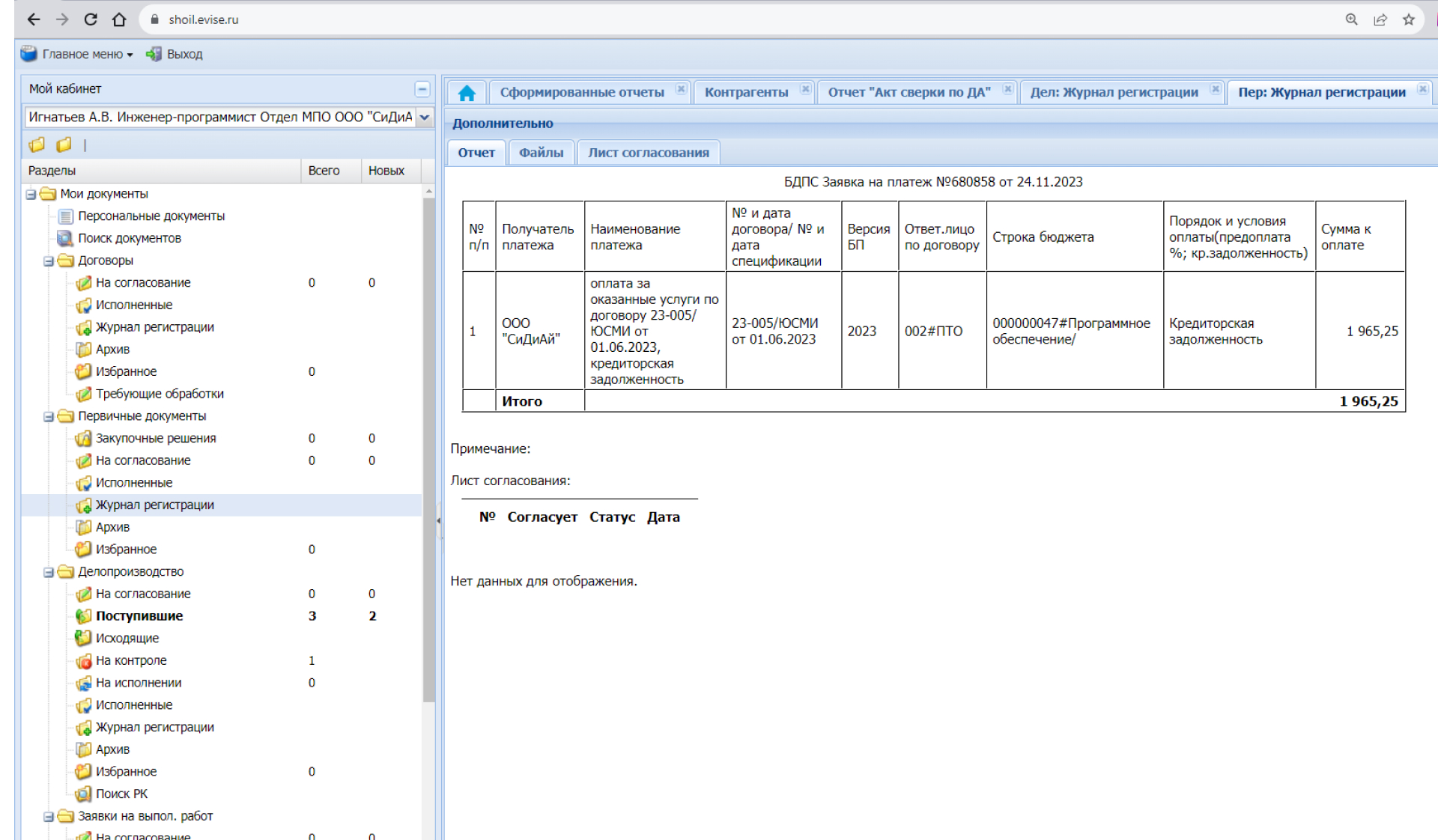Click Дополнительно panel header
Screen dimensions: 1438x840
[x=941, y=124]
